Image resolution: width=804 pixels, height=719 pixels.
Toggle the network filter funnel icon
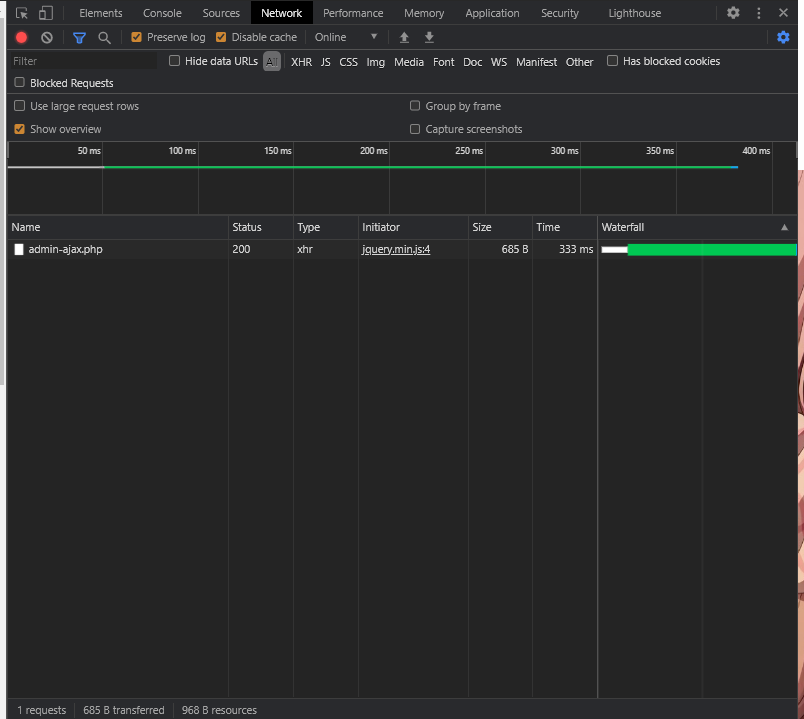80,37
